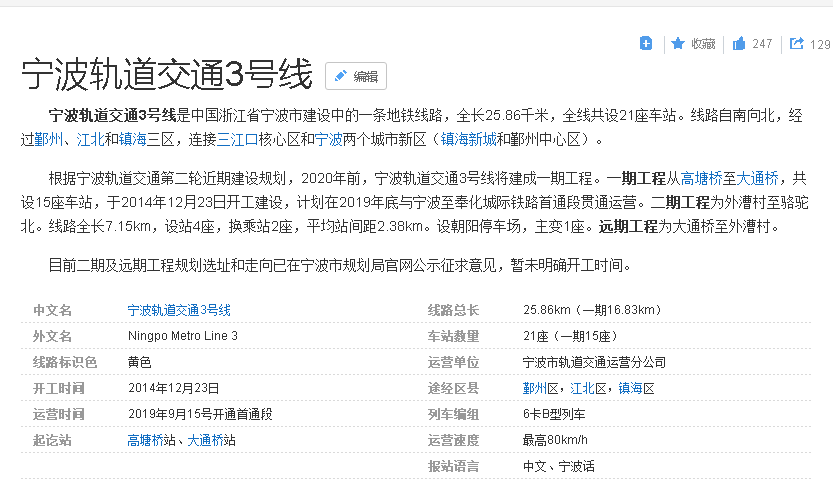Click bold text 远期工程 in paragraph
The width and height of the screenshot is (833, 487).
[x=628, y=227]
